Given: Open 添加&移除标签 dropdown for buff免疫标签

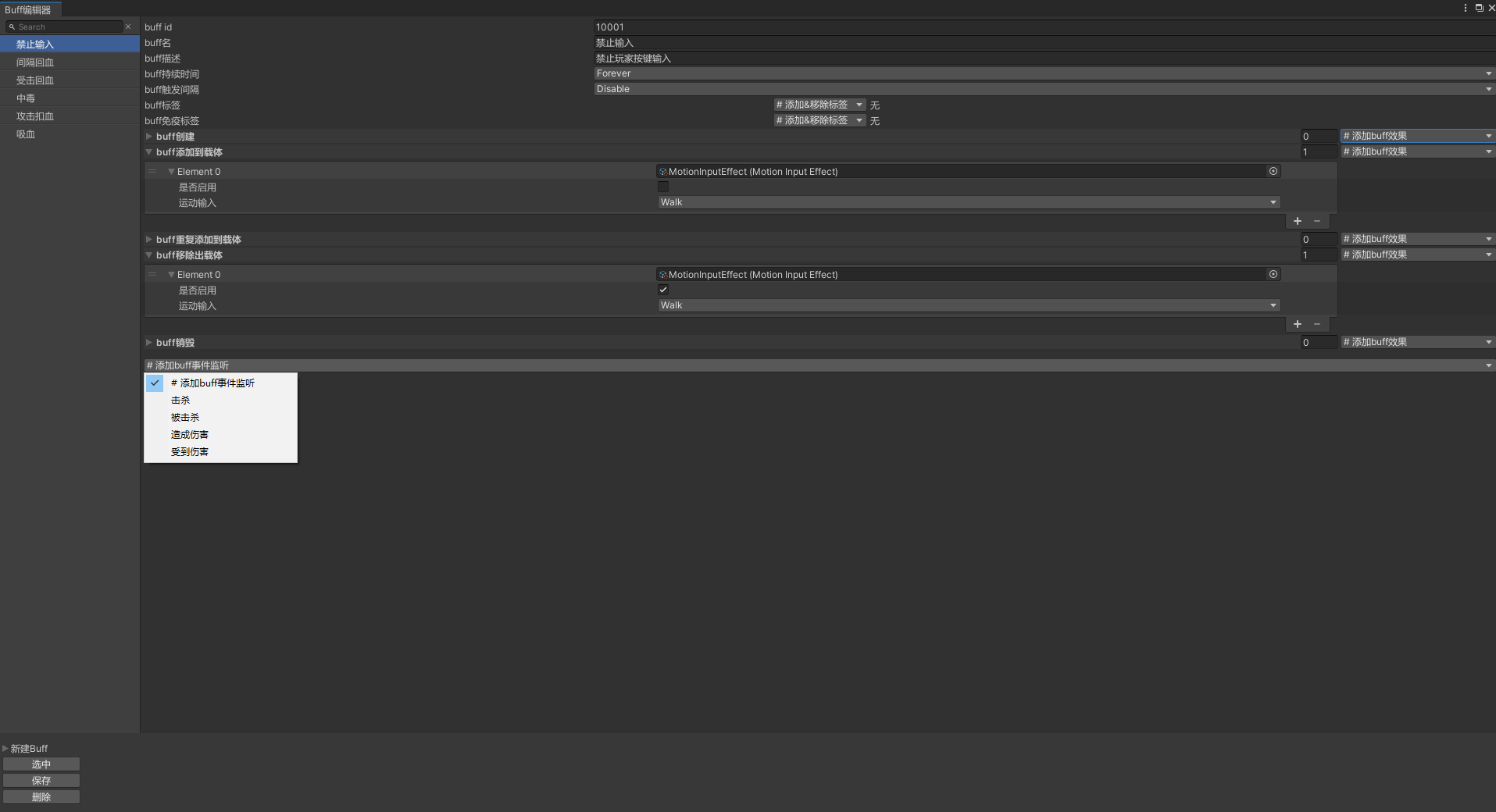Looking at the screenshot, I should tap(819, 120).
